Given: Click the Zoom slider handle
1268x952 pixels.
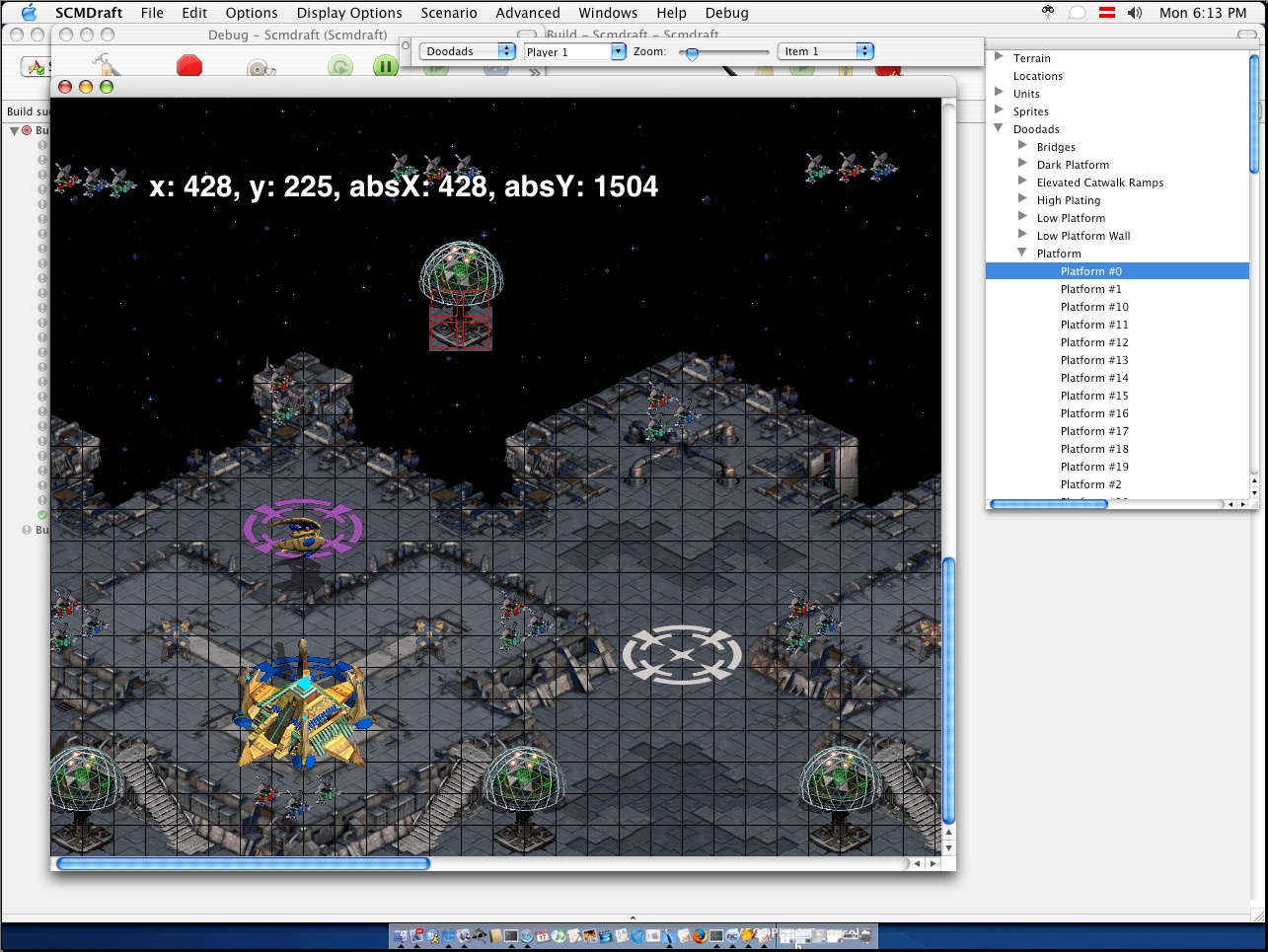Looking at the screenshot, I should [x=692, y=53].
